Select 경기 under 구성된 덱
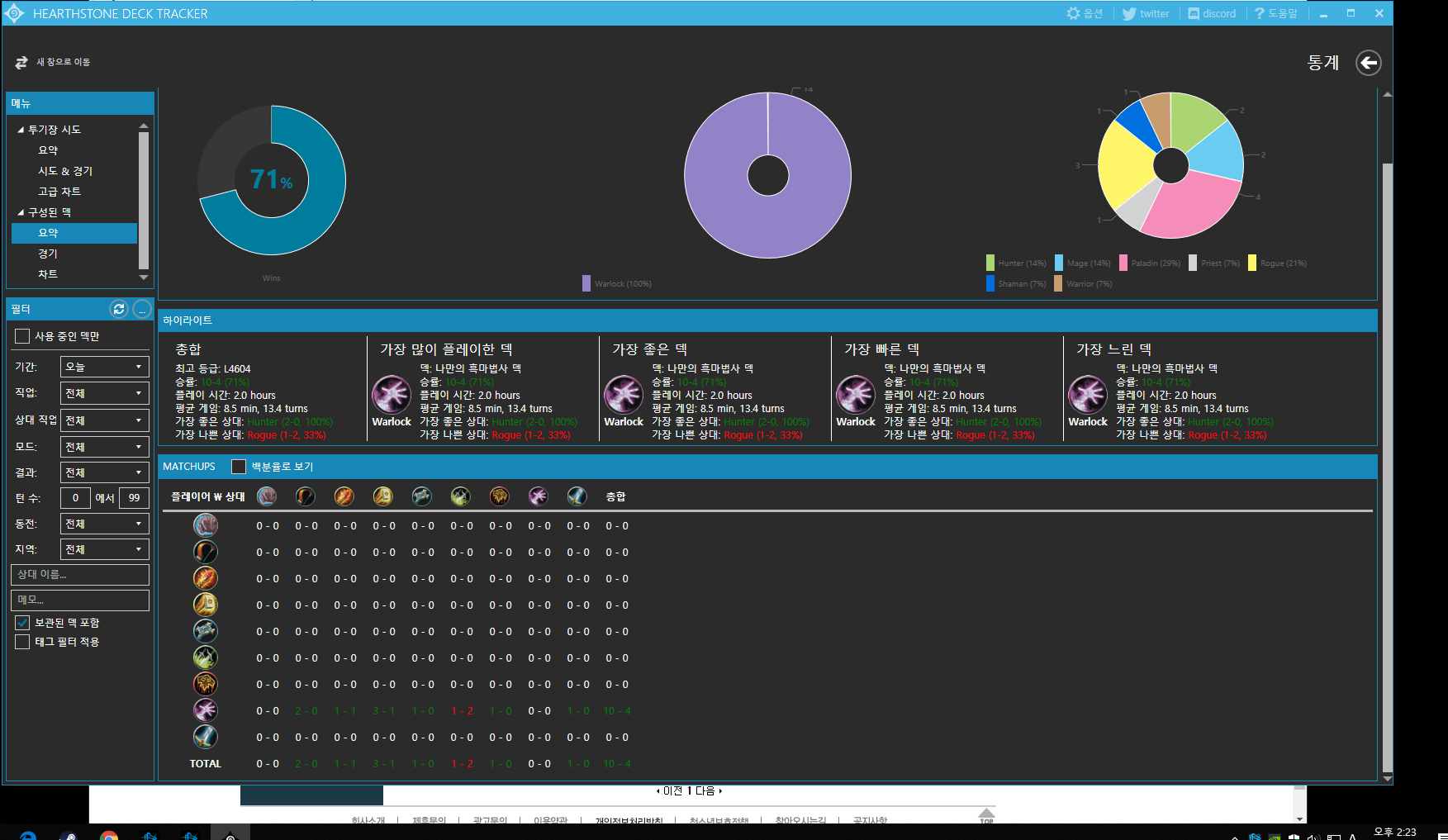The height and width of the screenshot is (840, 1448). 48,254
